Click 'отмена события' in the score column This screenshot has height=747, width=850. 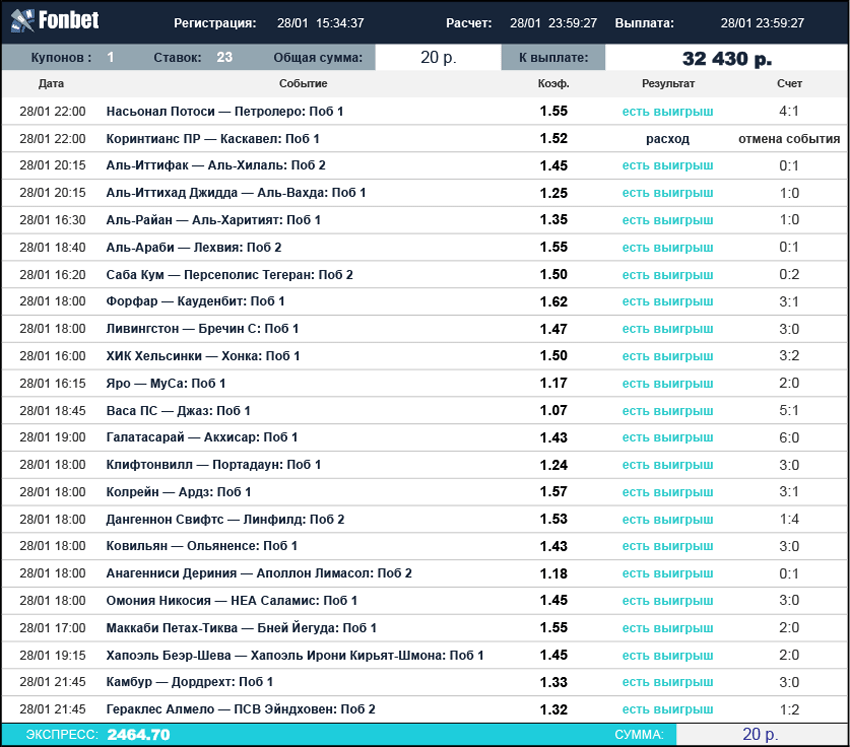[789, 139]
